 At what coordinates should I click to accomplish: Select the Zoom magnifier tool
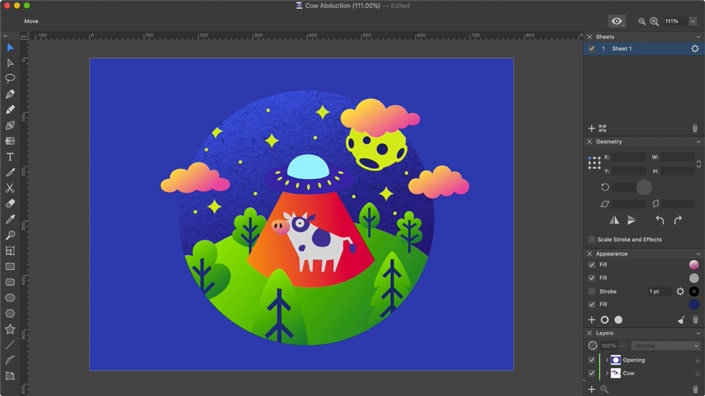[10, 235]
